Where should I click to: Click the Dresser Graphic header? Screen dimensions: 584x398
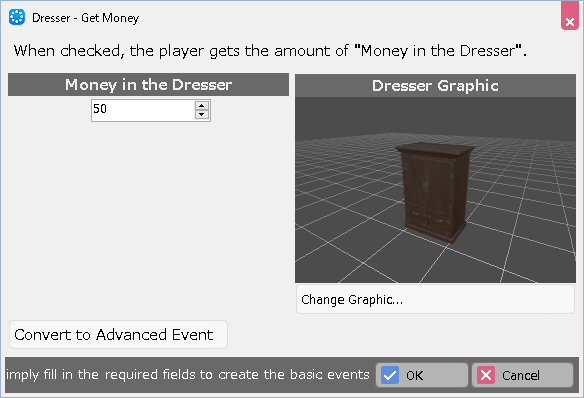pyautogui.click(x=435, y=86)
